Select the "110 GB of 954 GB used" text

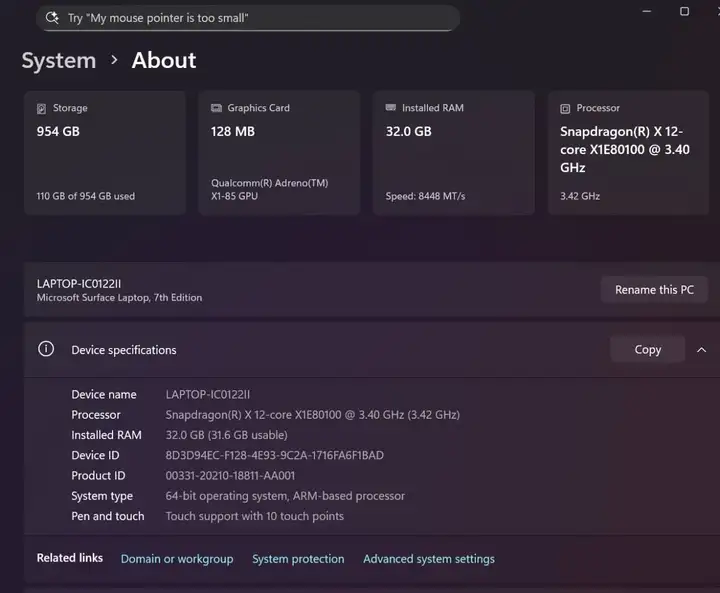click(86, 196)
